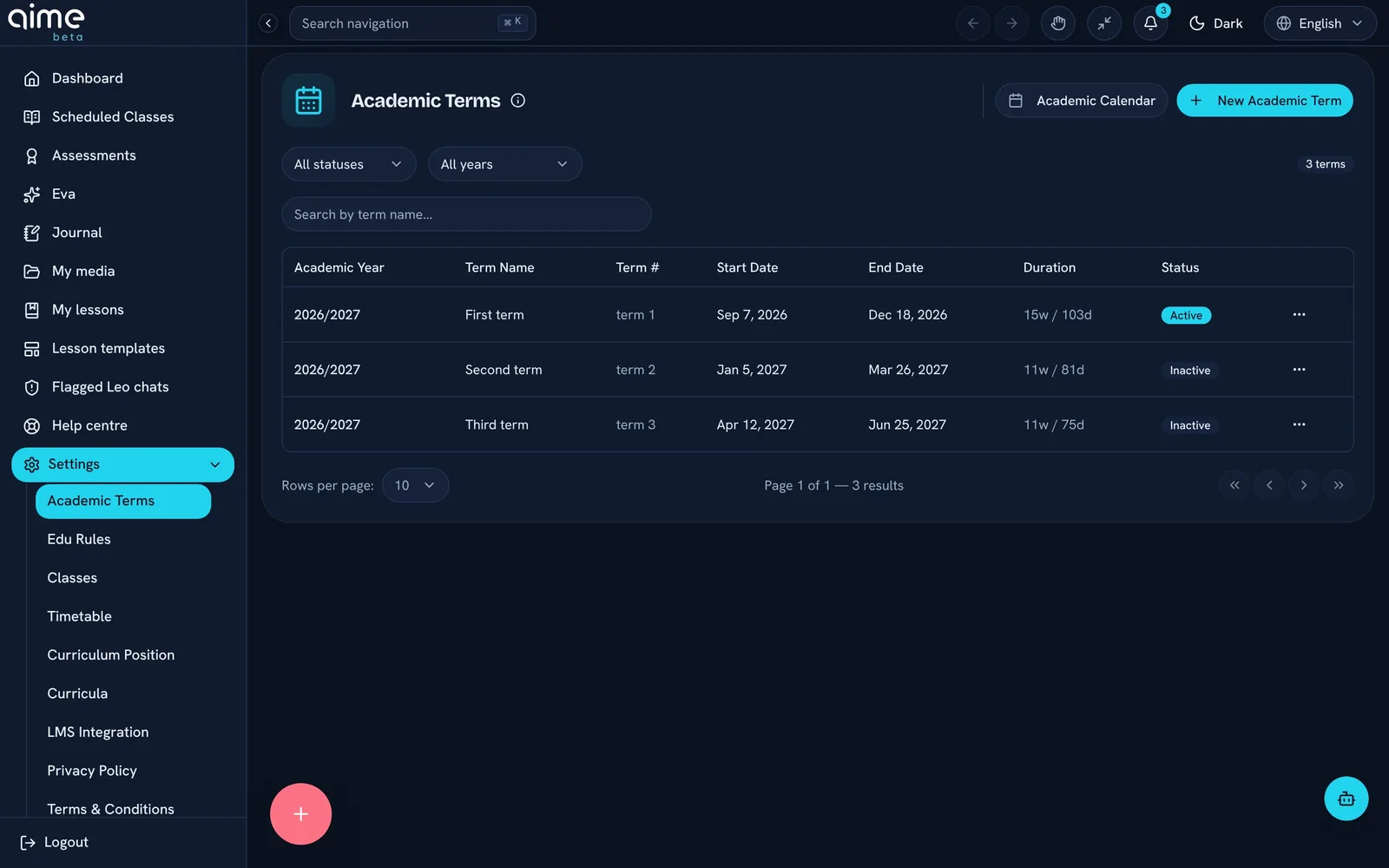The image size is (1389, 868).
Task: Collapse the Settings menu section
Action: [x=122, y=464]
